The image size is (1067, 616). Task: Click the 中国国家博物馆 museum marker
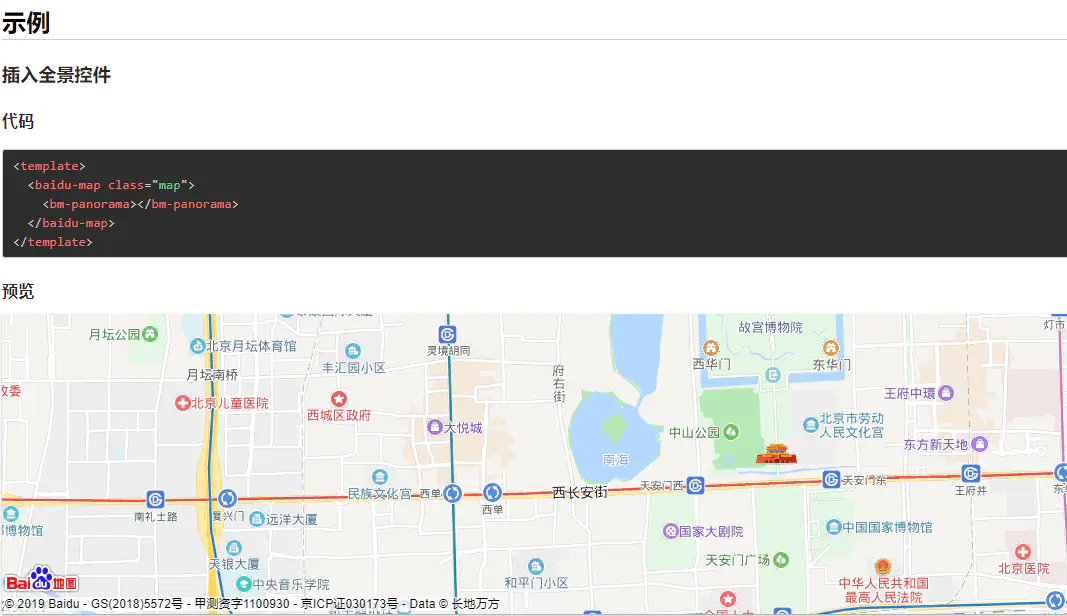point(832,527)
